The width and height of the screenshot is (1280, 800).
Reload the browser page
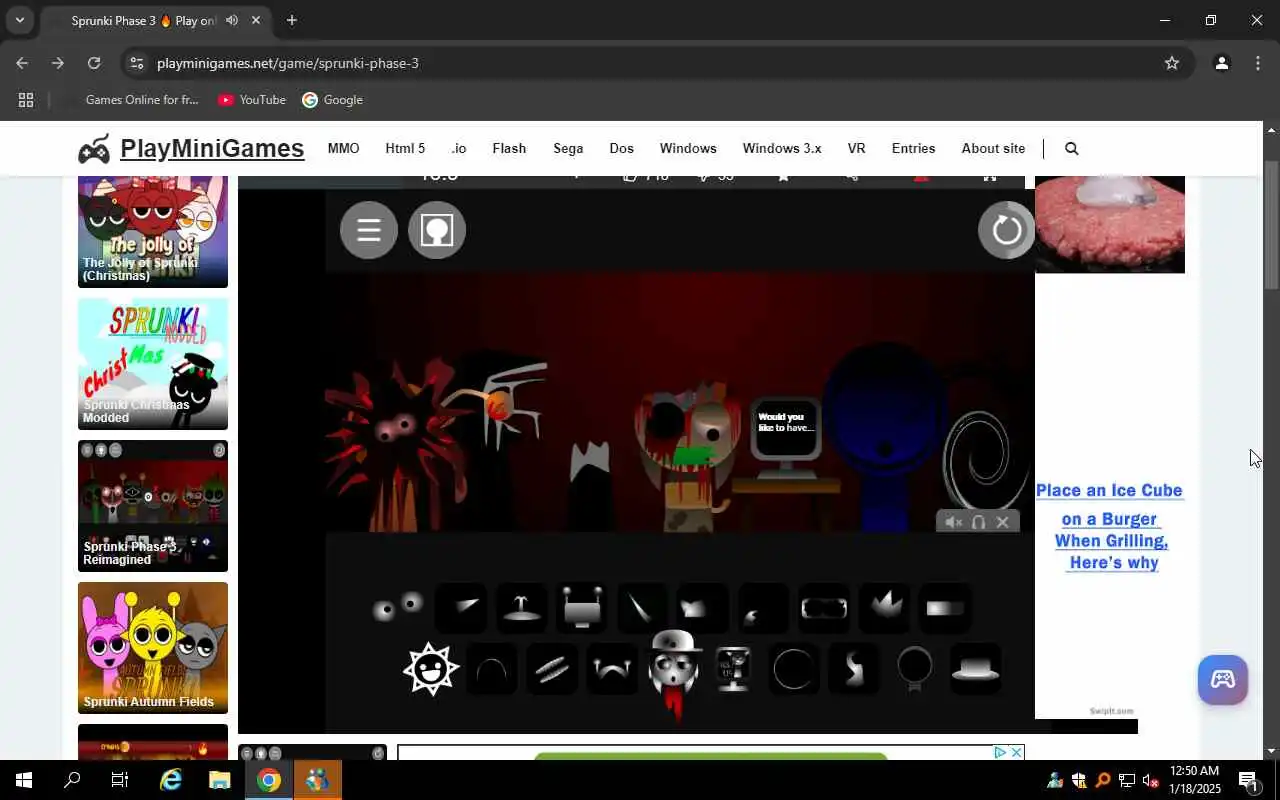click(94, 63)
